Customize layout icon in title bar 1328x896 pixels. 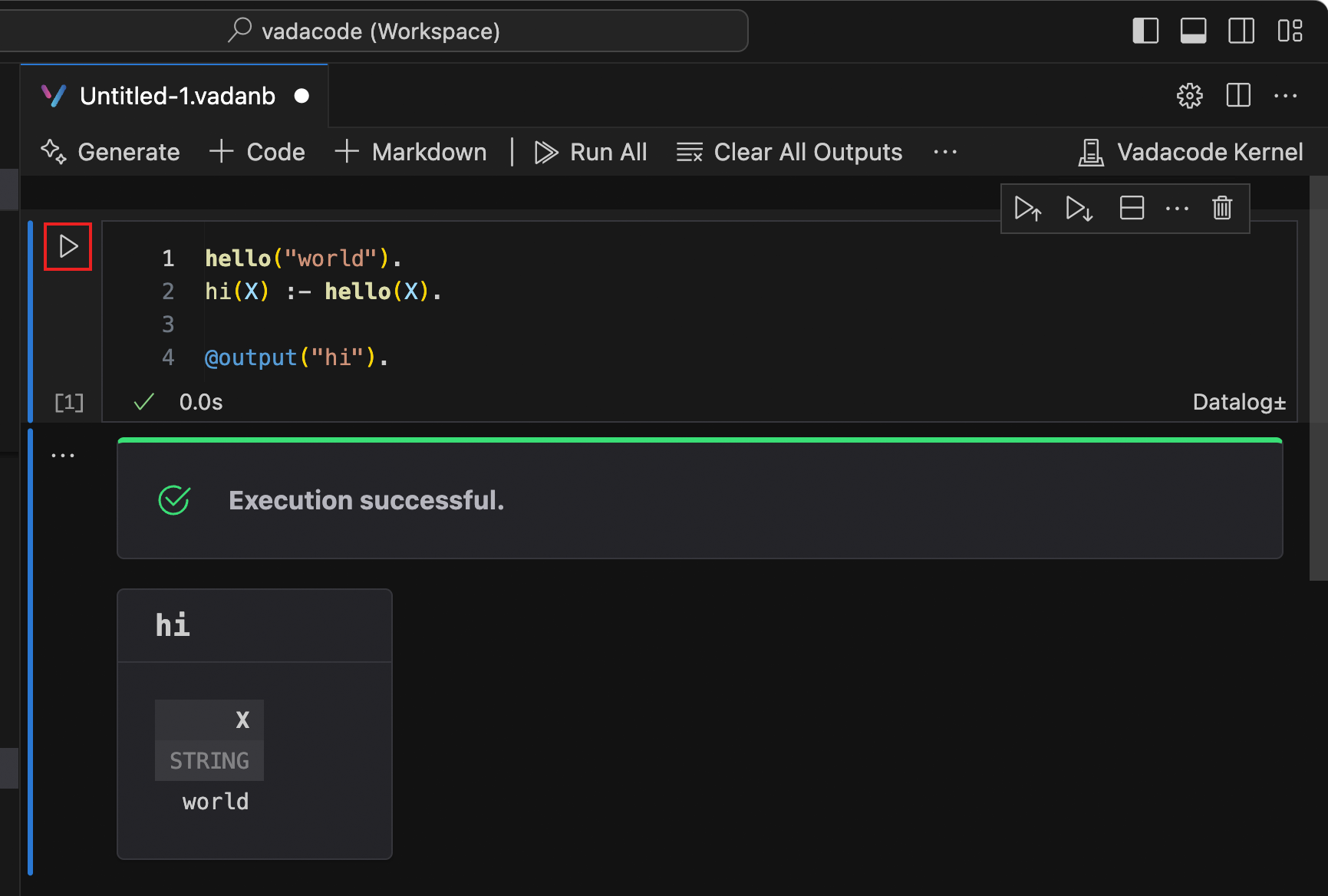[x=1290, y=31]
